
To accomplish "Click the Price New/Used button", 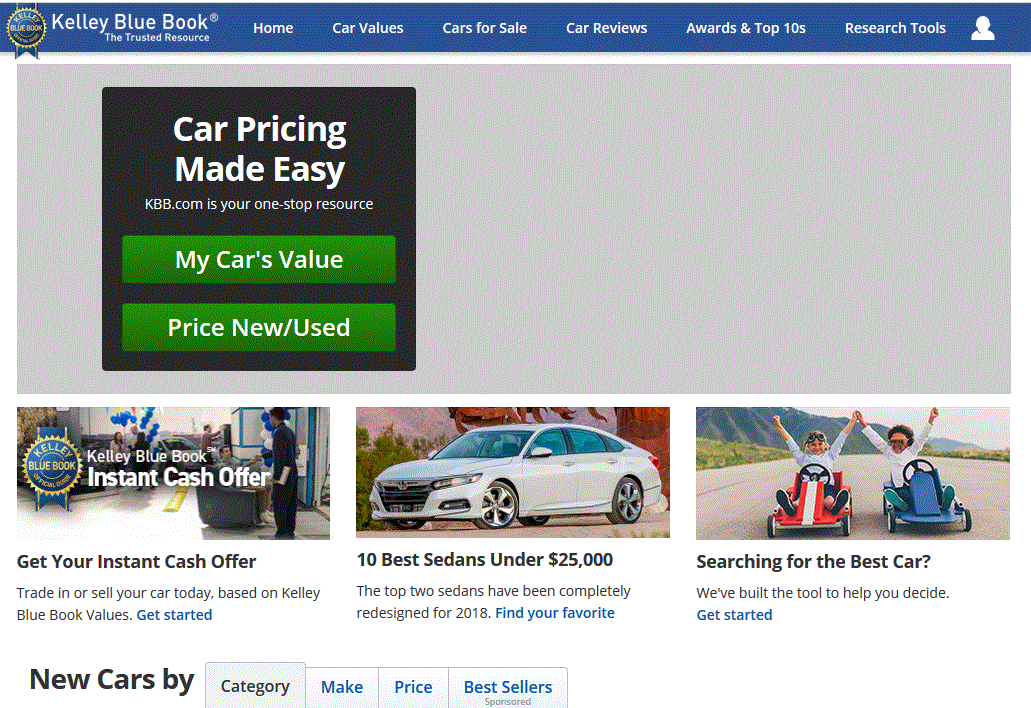I will [x=259, y=327].
